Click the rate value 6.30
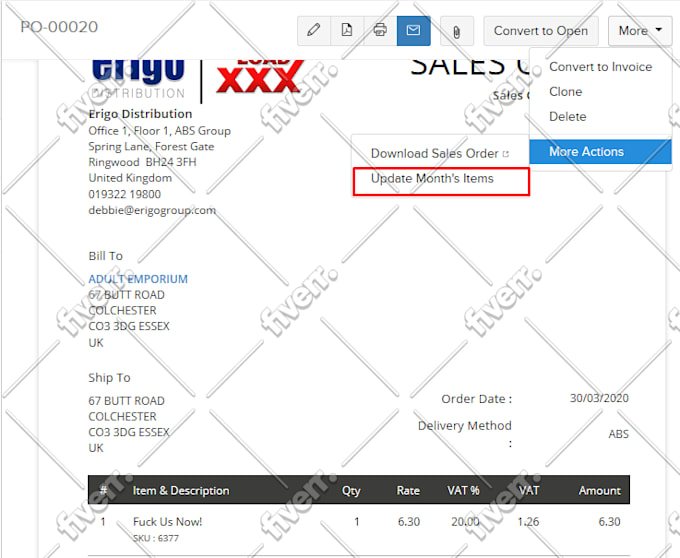This screenshot has height=558, width=680. pos(409,522)
